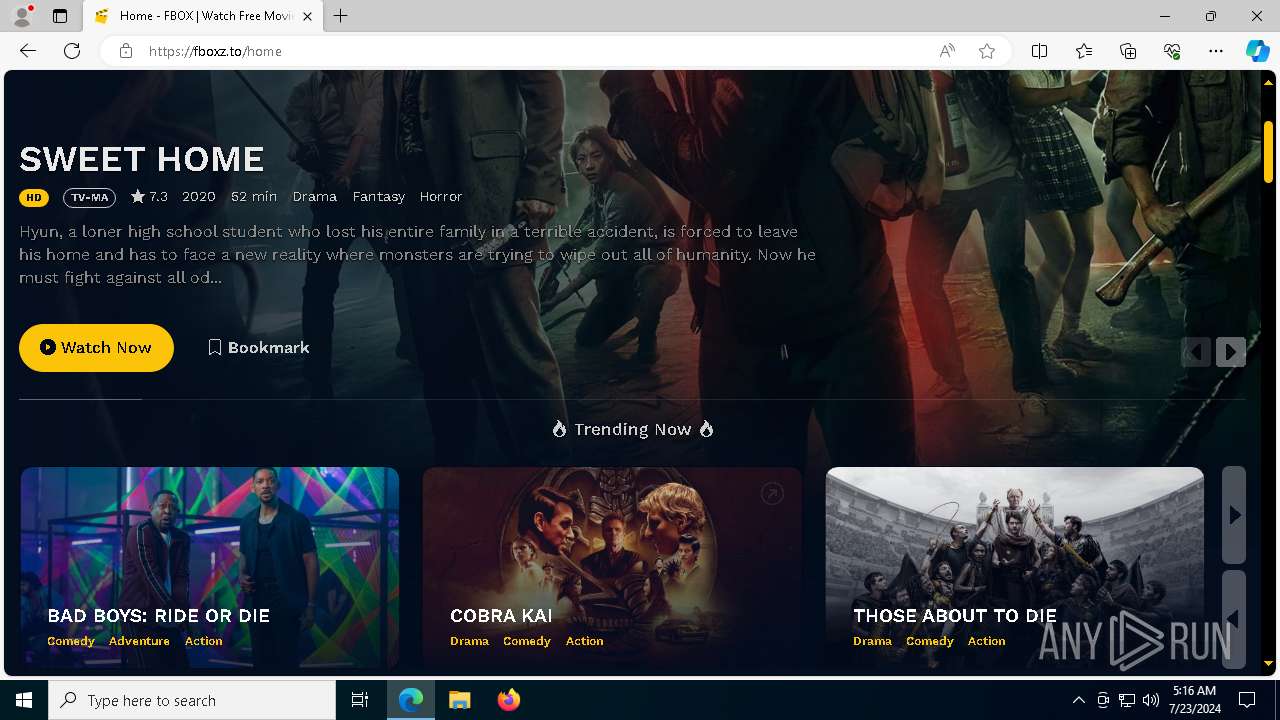Click the taskbar search box

coord(192,700)
